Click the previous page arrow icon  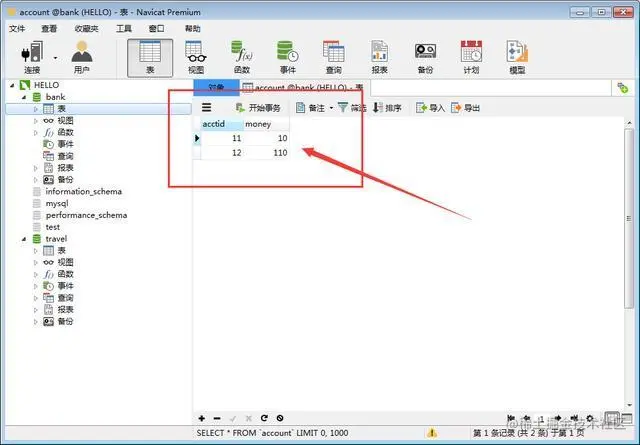pyautogui.click(x=527, y=418)
